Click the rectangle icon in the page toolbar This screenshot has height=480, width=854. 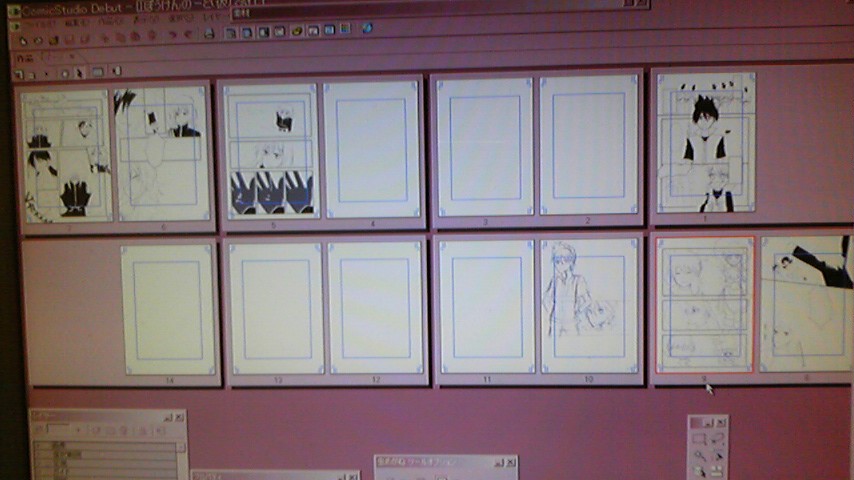point(97,71)
